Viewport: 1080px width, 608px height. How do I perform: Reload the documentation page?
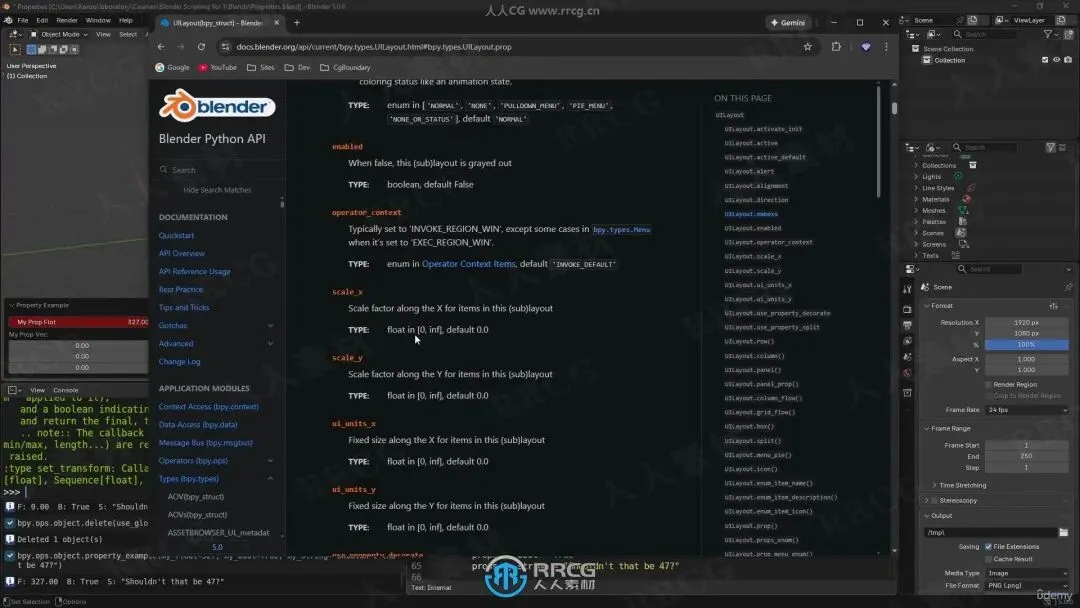[x=201, y=47]
